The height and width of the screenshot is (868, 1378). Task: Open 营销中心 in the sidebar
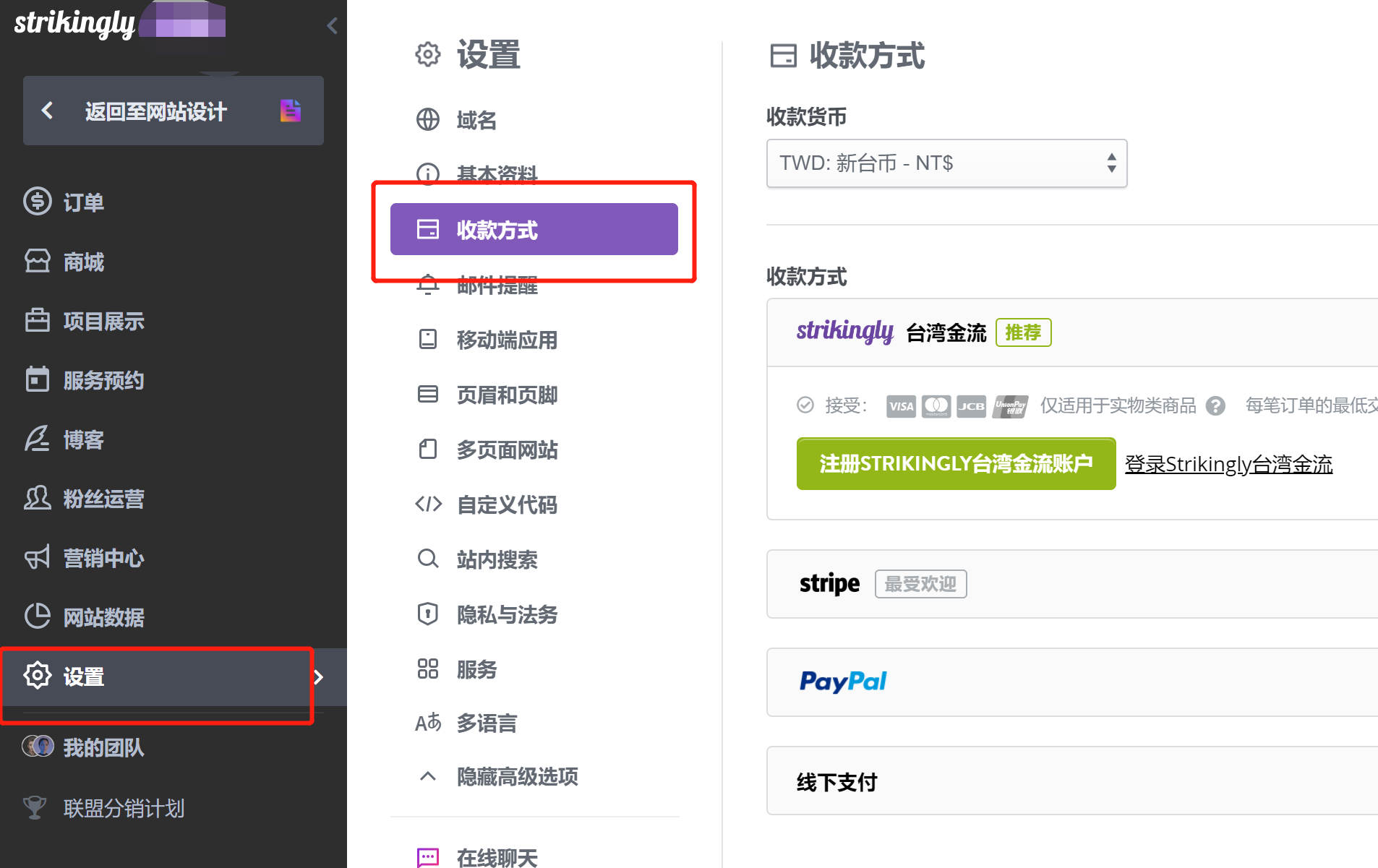tap(104, 558)
